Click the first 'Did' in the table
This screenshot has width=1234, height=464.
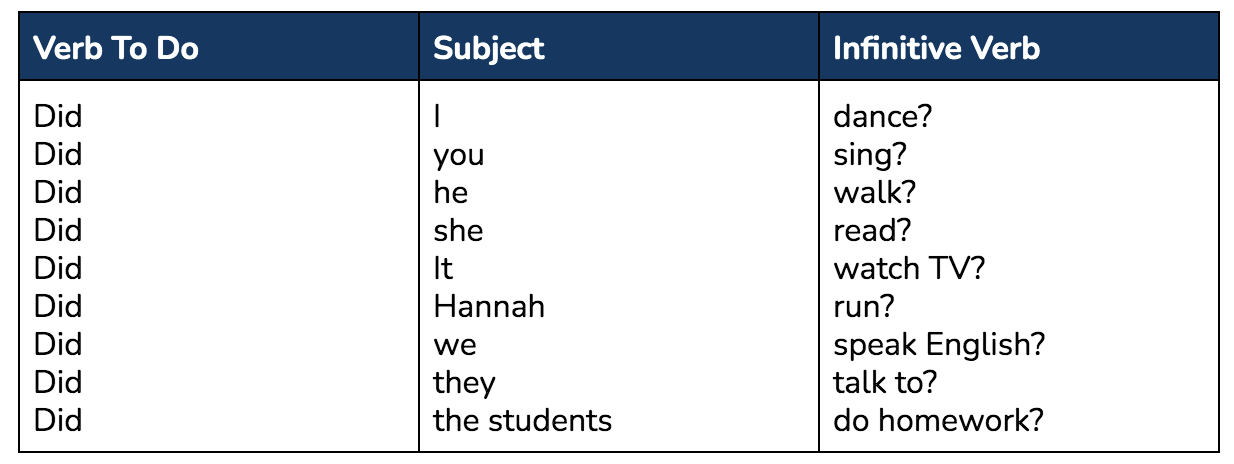58,117
